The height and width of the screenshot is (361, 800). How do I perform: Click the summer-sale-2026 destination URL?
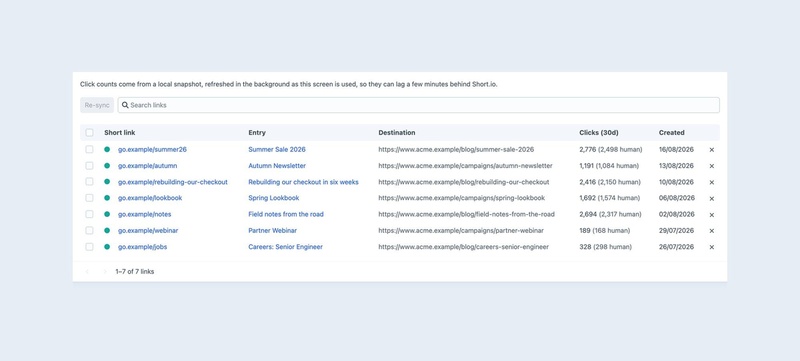point(456,149)
